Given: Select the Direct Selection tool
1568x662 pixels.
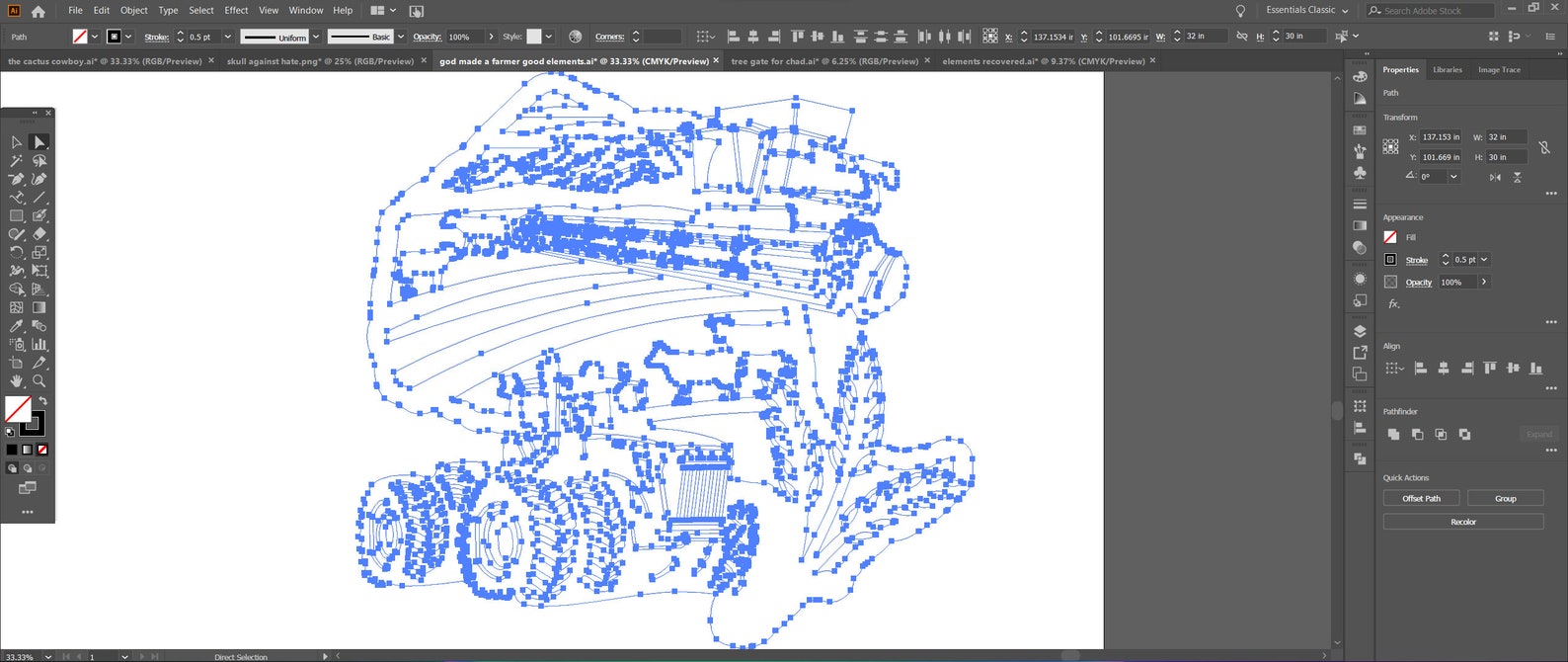Looking at the screenshot, I should click(x=39, y=142).
